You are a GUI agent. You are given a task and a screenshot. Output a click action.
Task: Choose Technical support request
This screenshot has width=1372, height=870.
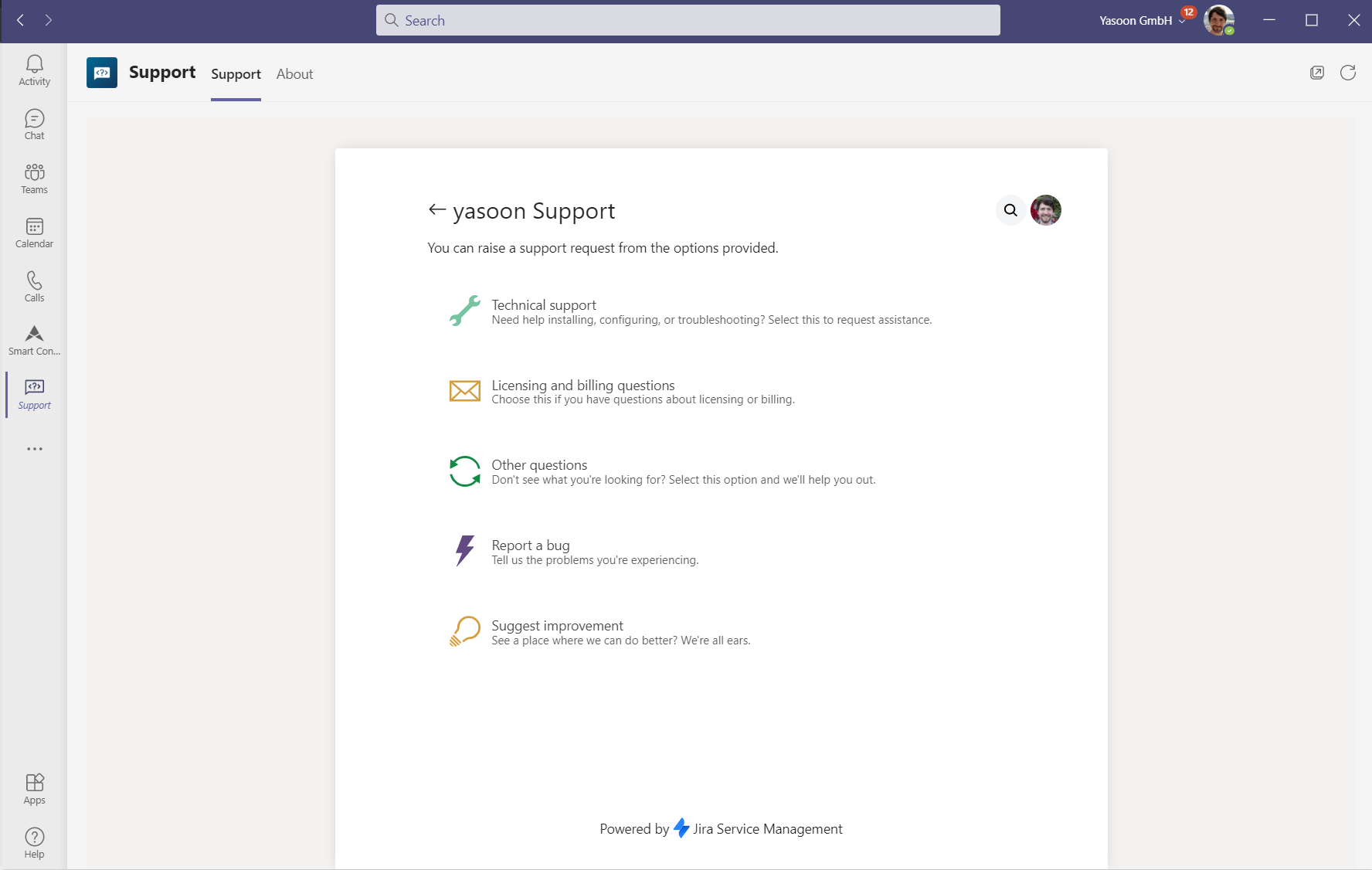coord(544,305)
